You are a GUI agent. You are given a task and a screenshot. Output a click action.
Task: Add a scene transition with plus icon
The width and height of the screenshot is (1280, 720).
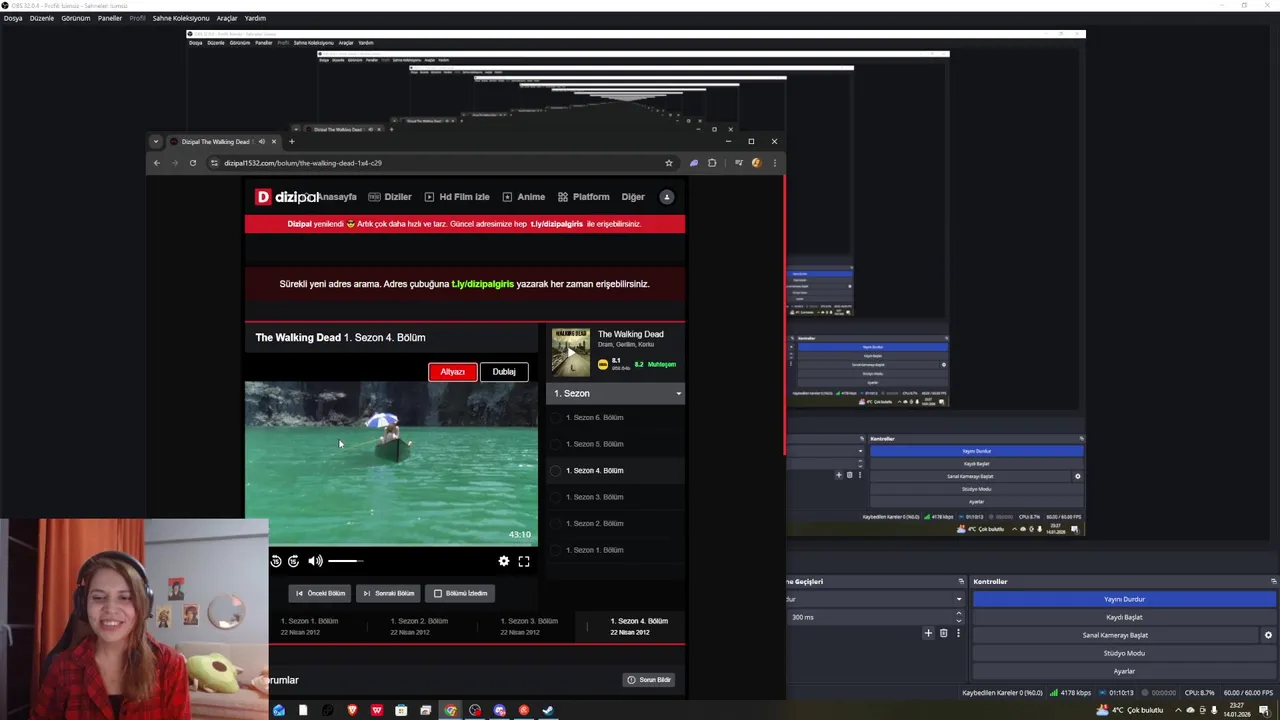point(928,633)
